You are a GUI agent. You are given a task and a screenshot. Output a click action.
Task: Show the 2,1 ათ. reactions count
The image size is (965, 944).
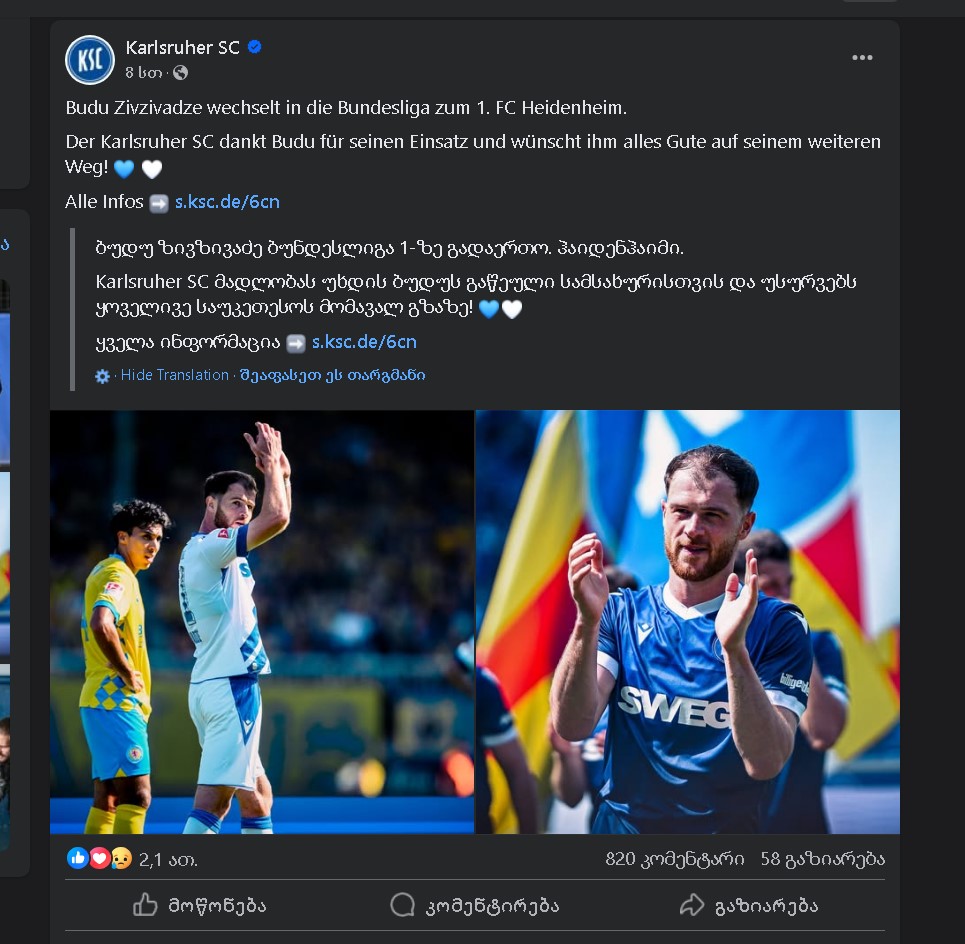pos(168,859)
